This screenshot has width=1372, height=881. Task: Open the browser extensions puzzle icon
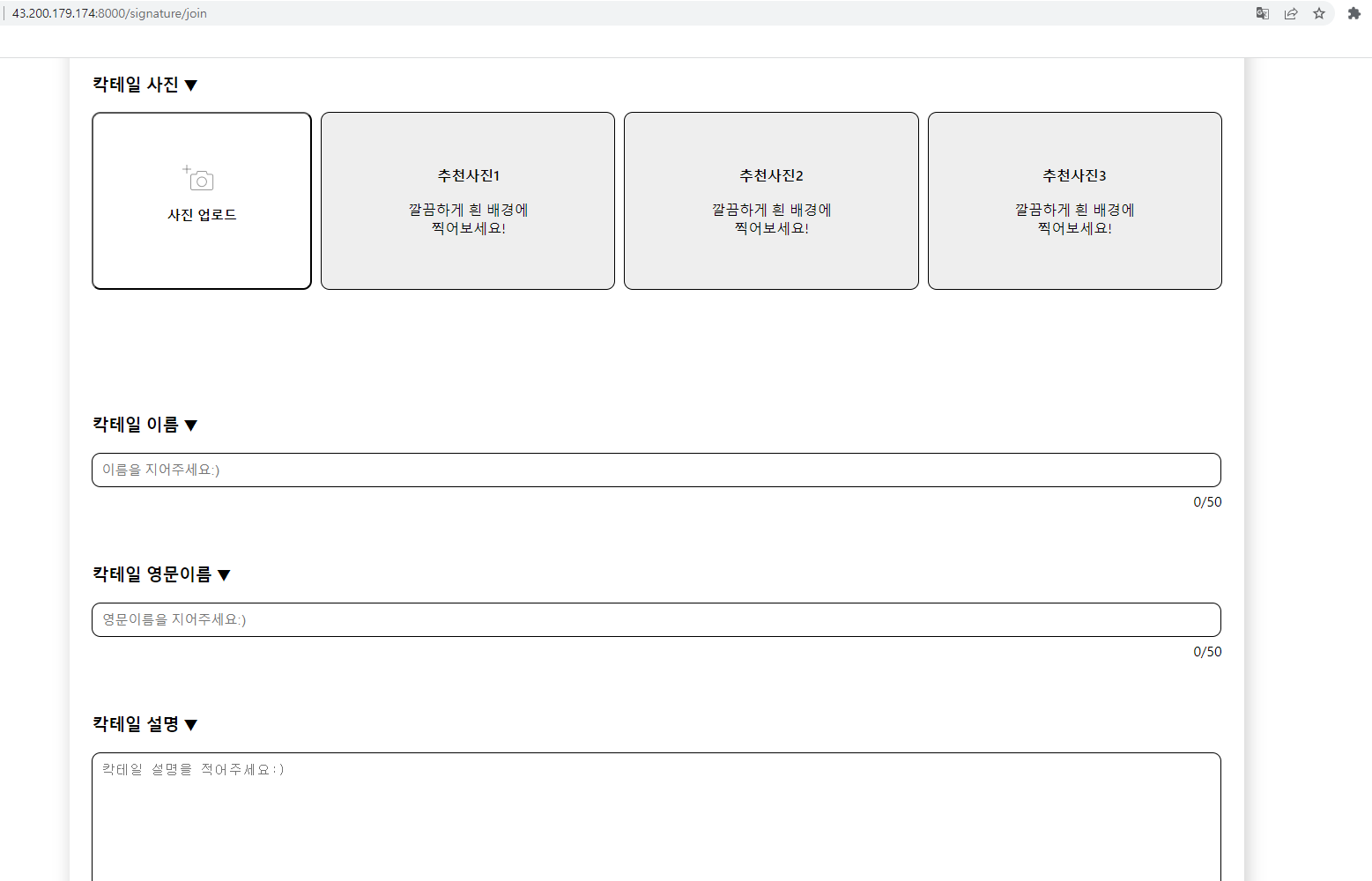tap(1353, 13)
